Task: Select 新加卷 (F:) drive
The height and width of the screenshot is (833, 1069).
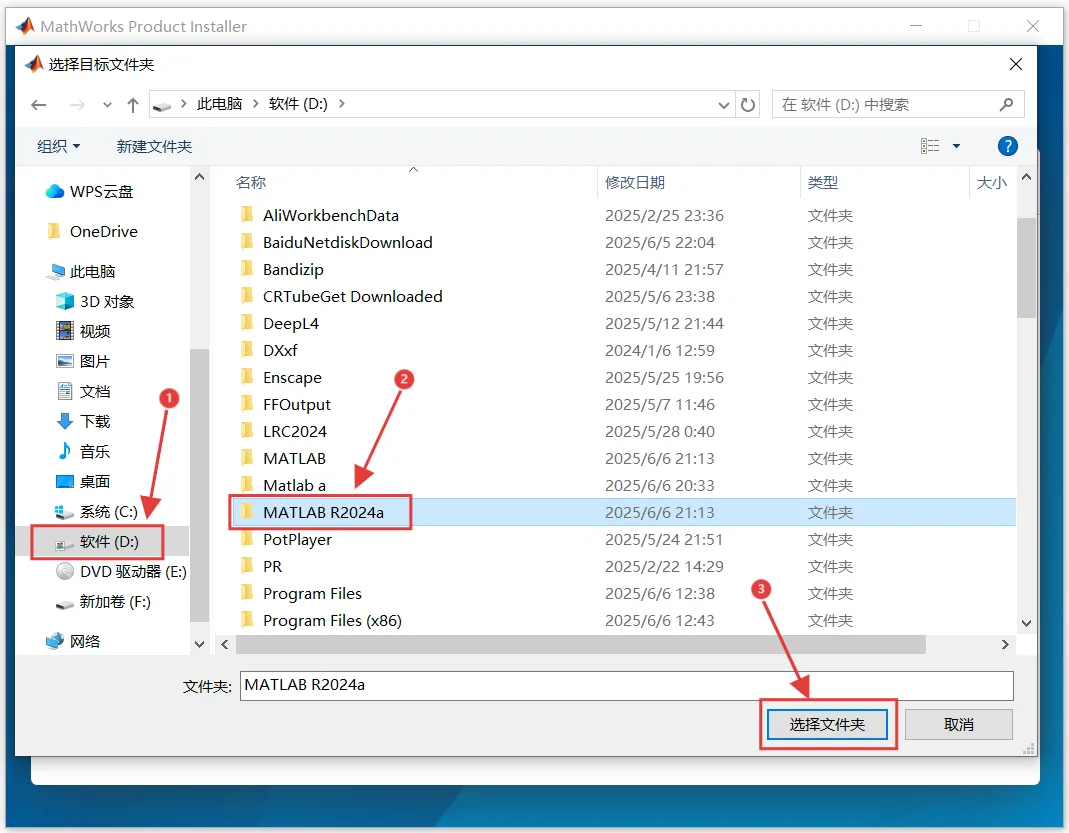Action: click(x=103, y=601)
